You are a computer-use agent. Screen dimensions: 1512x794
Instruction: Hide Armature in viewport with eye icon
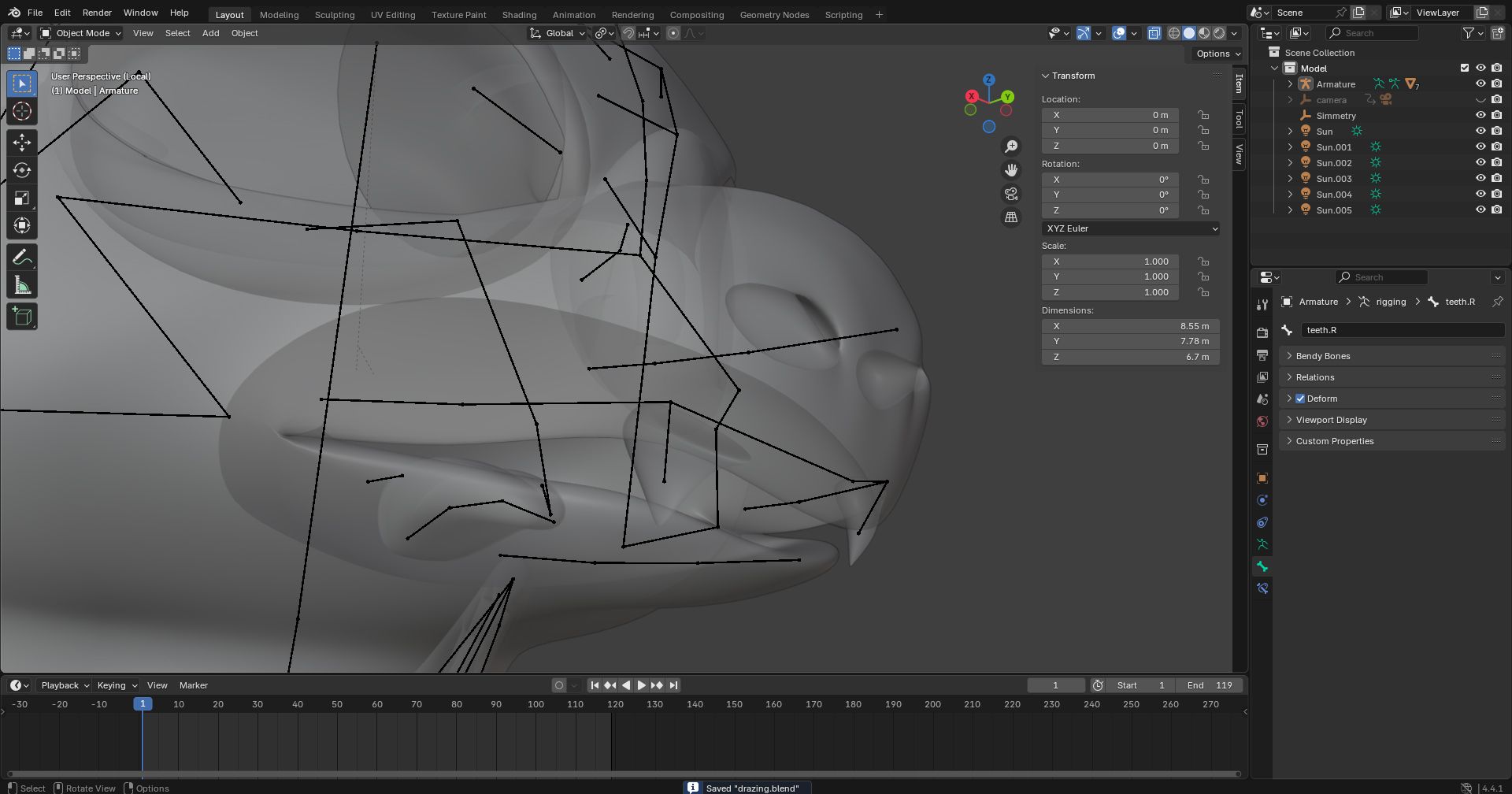coord(1480,84)
